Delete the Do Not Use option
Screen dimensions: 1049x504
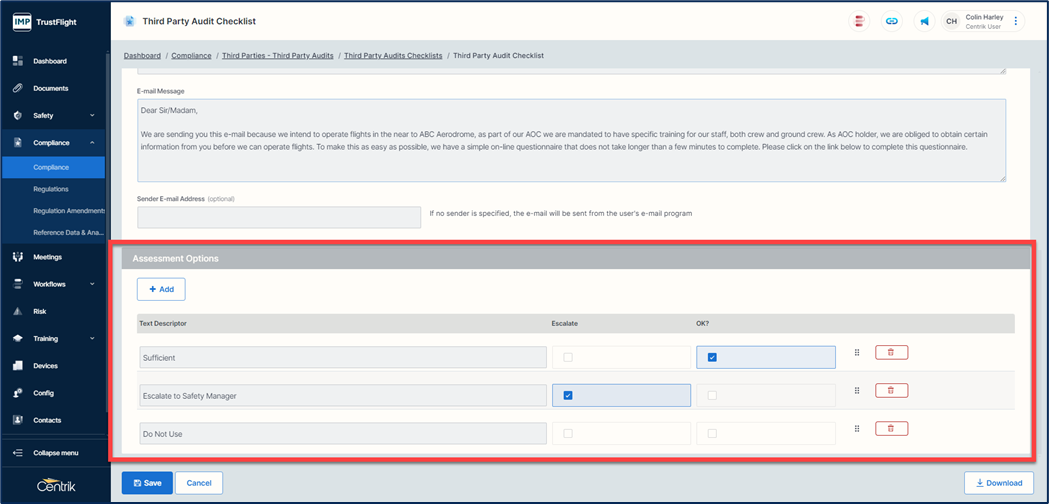(891, 428)
